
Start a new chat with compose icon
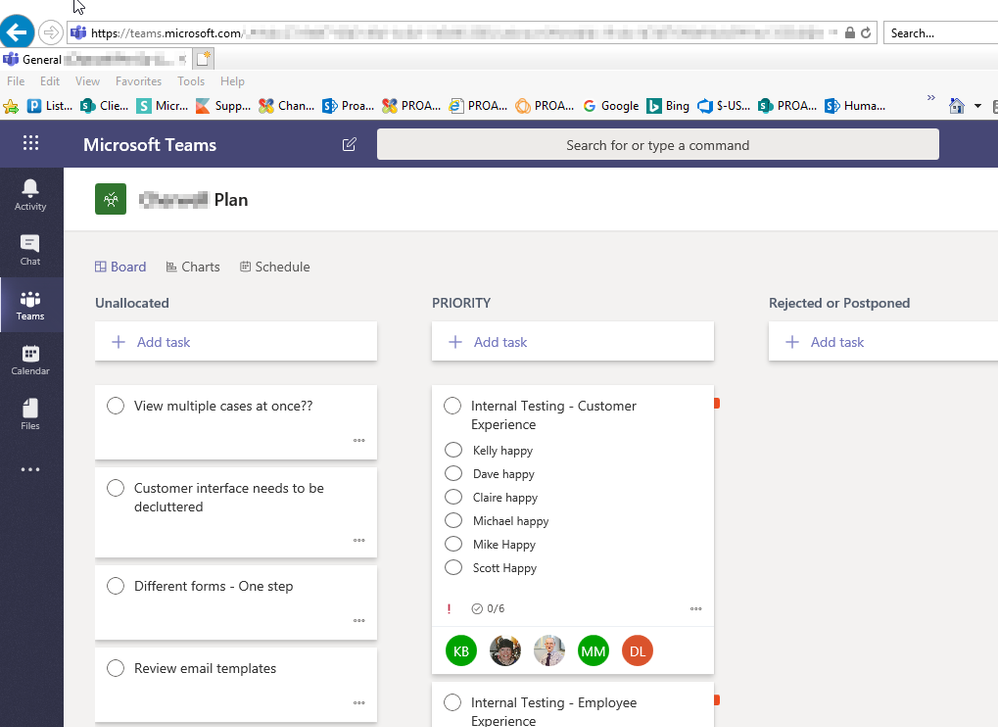[349, 145]
